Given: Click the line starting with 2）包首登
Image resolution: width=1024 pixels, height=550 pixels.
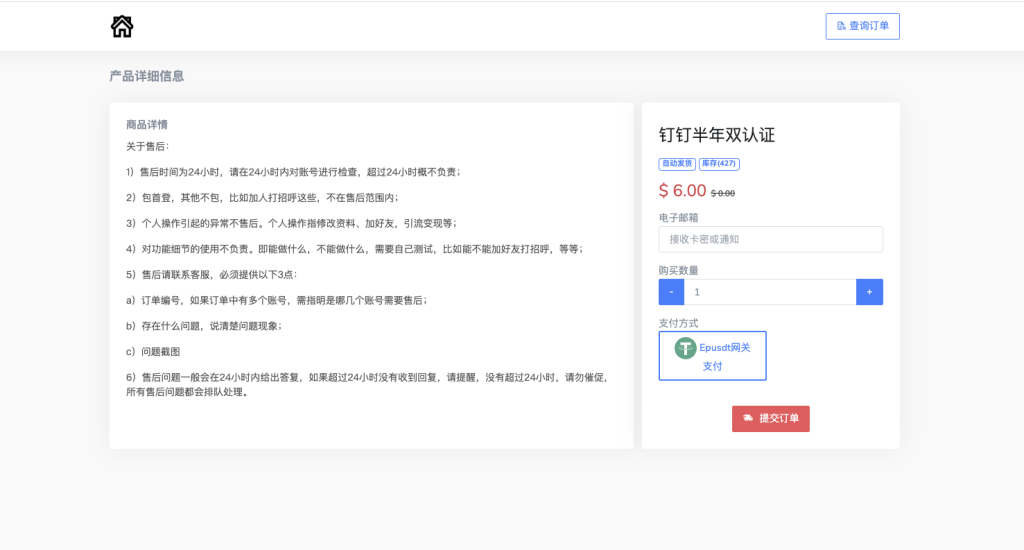Looking at the screenshot, I should coord(263,197).
